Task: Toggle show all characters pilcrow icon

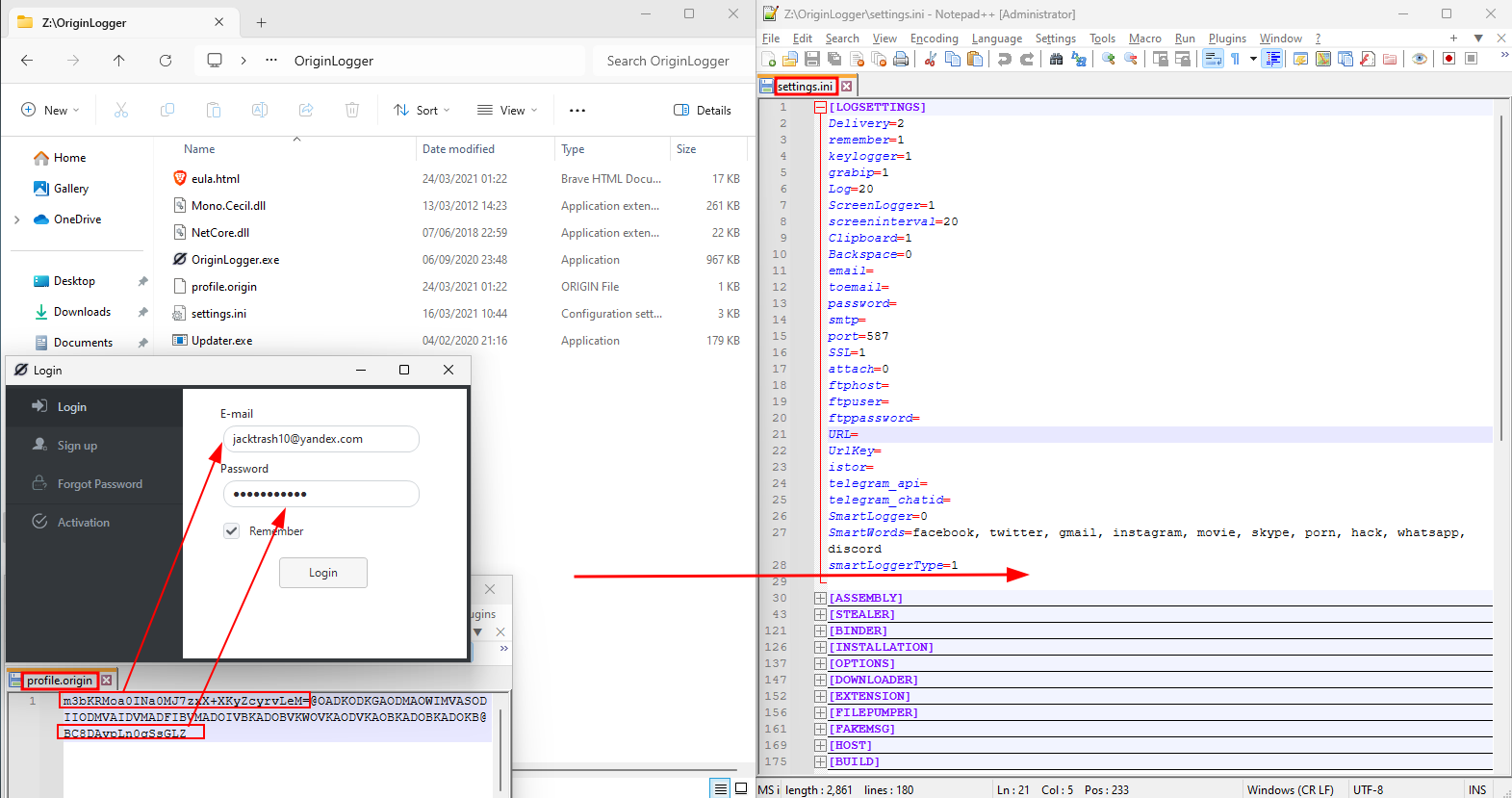Action: click(x=1235, y=59)
